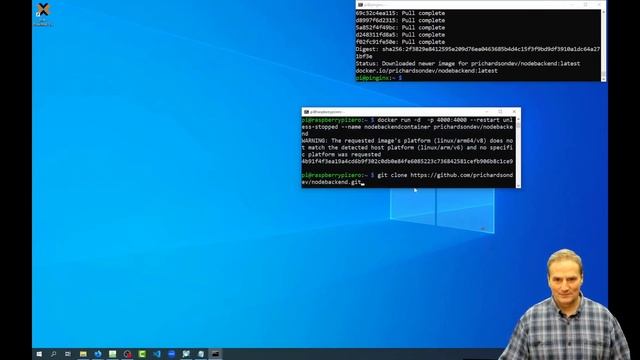This screenshot has height=360, width=640.
Task: Maximize the upper pinginx terminal window
Action: [586, 4]
